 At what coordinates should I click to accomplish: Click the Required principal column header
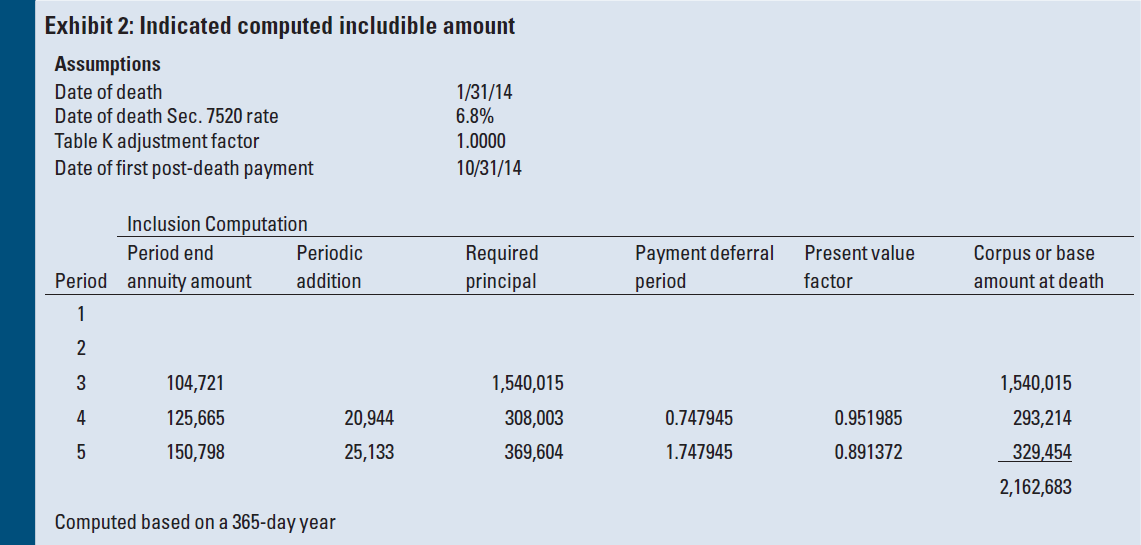[501, 267]
